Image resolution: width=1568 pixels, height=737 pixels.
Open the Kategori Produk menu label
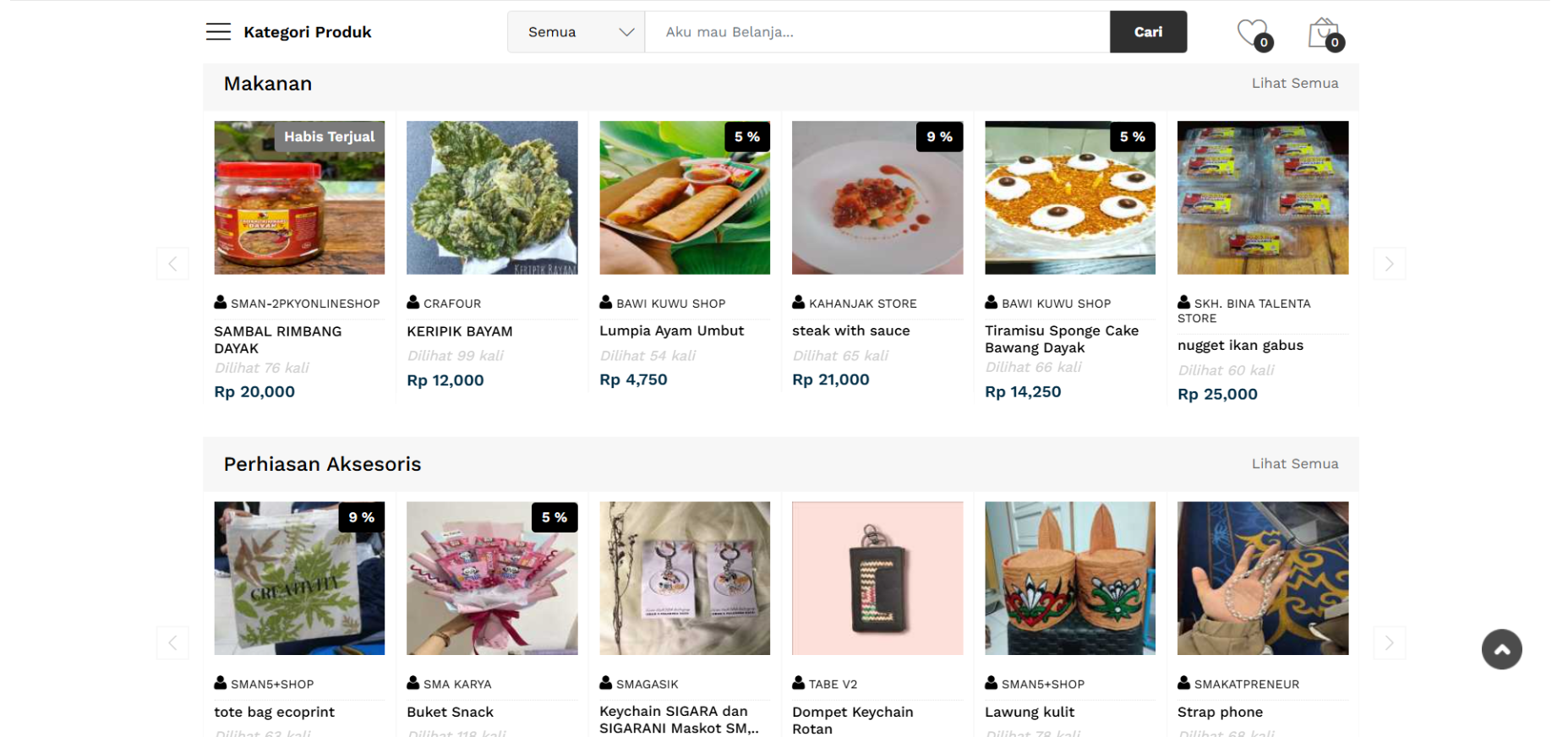(x=308, y=32)
